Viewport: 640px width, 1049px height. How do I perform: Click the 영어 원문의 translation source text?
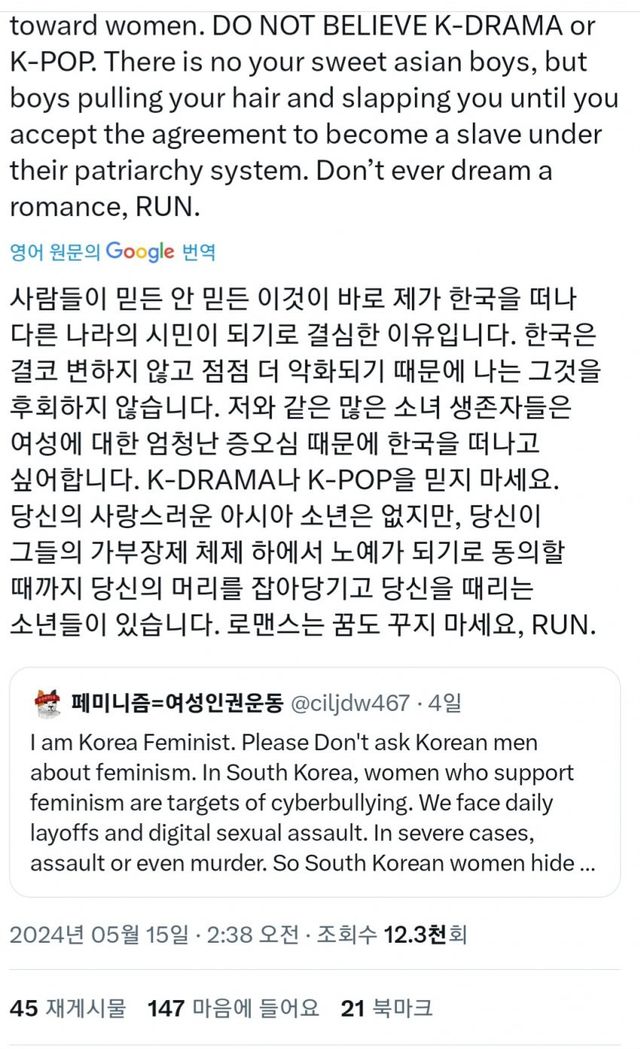(x=55, y=252)
